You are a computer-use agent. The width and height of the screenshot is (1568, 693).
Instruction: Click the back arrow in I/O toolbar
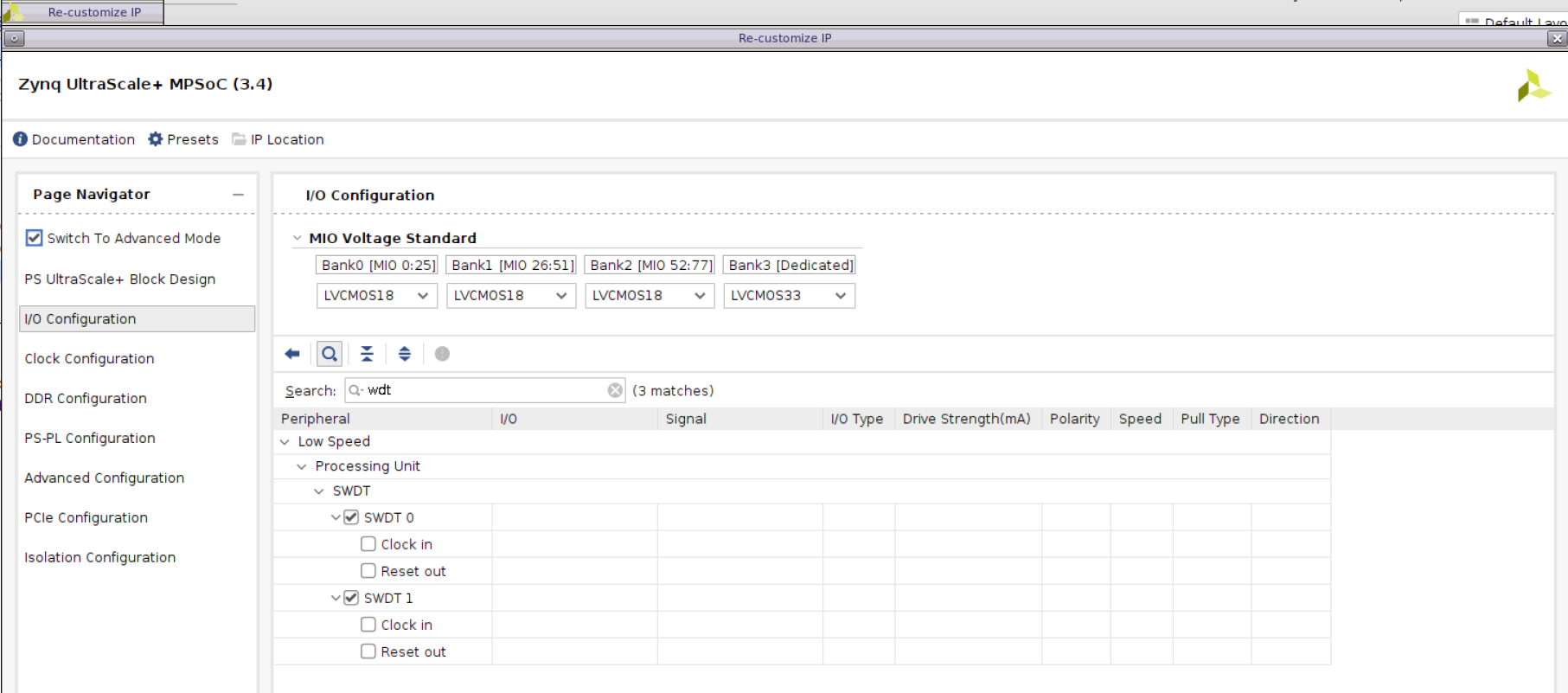coord(292,354)
